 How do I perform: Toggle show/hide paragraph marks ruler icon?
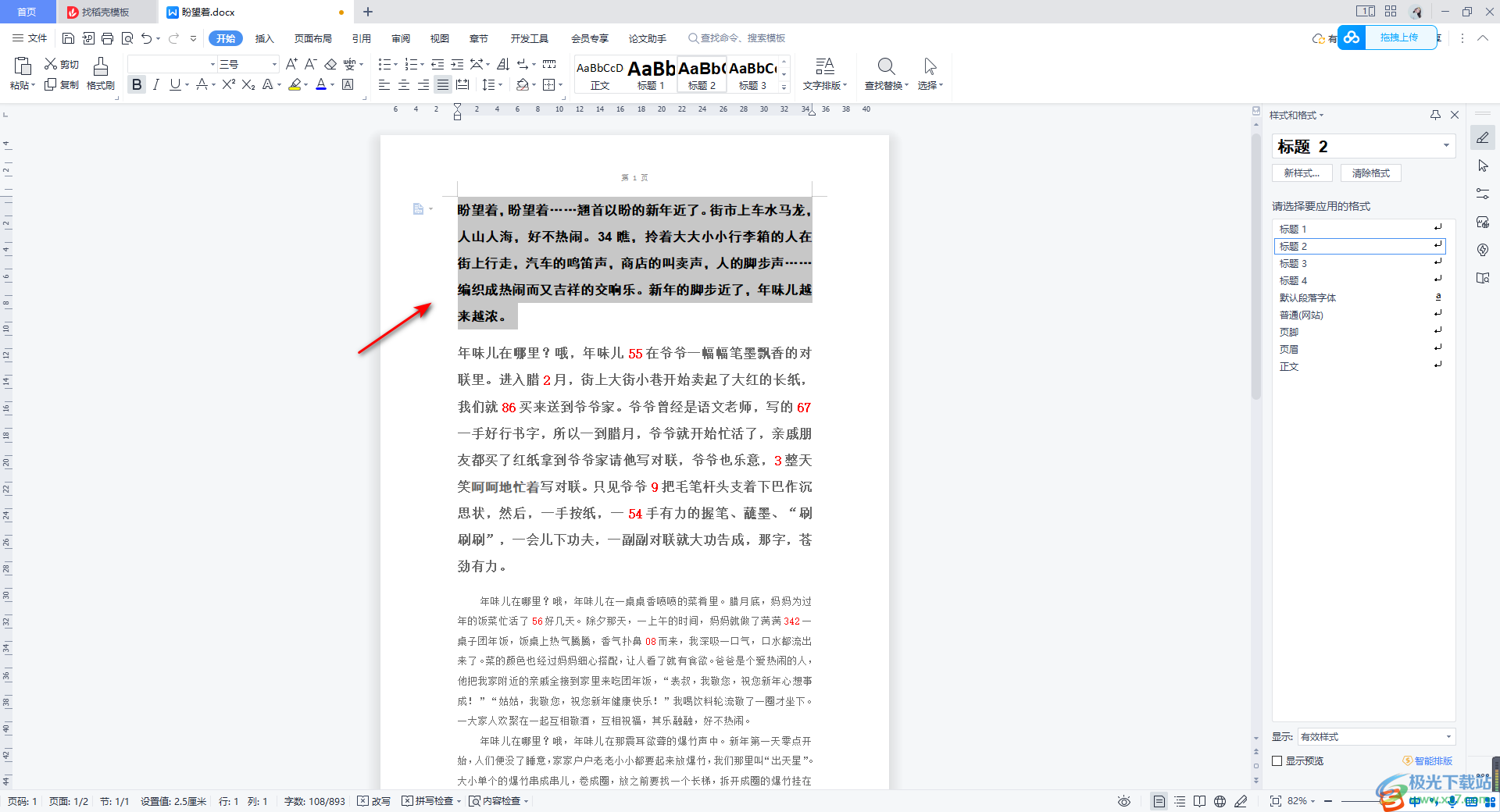(549, 64)
